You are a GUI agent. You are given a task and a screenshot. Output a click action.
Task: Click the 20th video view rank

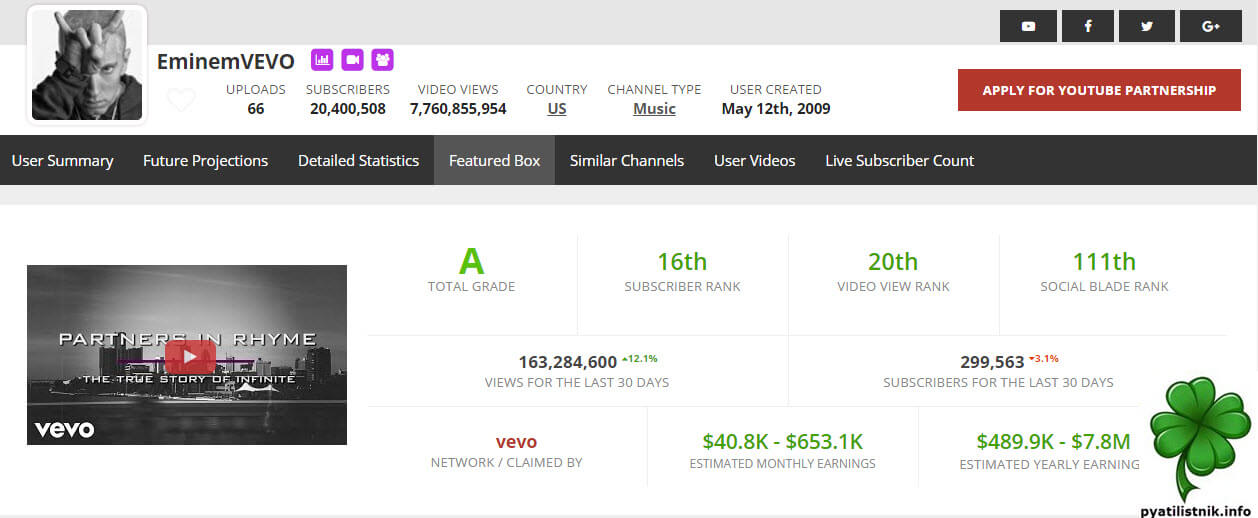[x=893, y=262]
